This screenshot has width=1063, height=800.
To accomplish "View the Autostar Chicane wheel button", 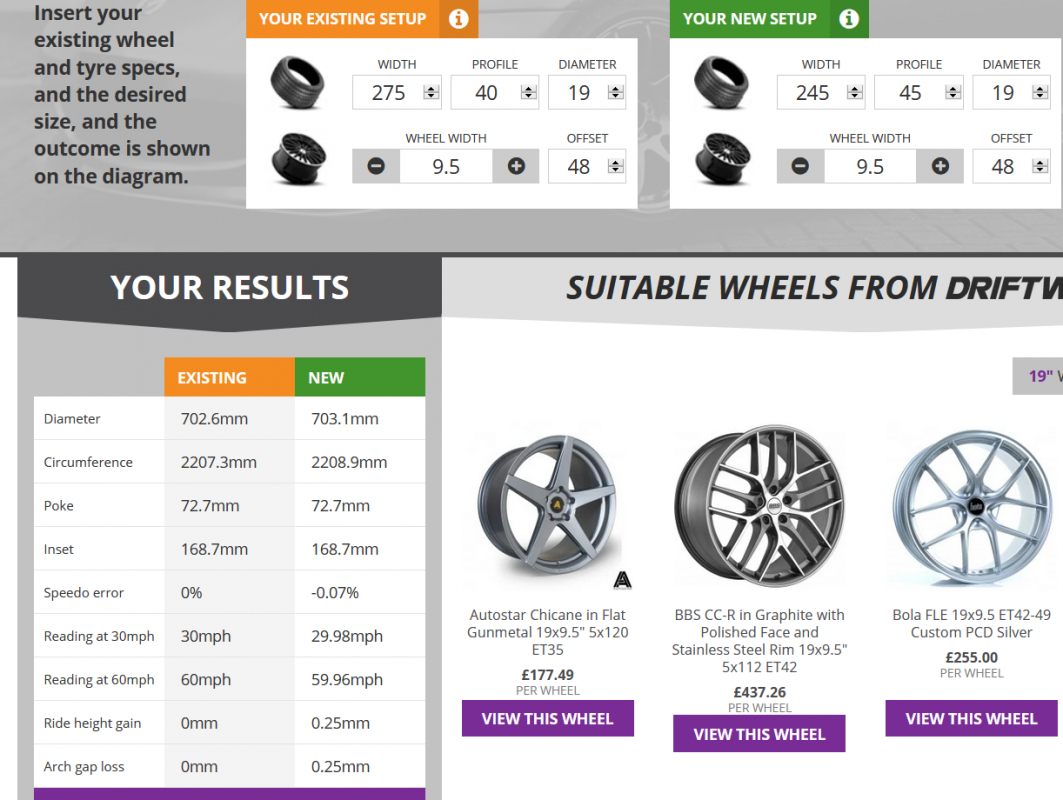I will point(548,719).
